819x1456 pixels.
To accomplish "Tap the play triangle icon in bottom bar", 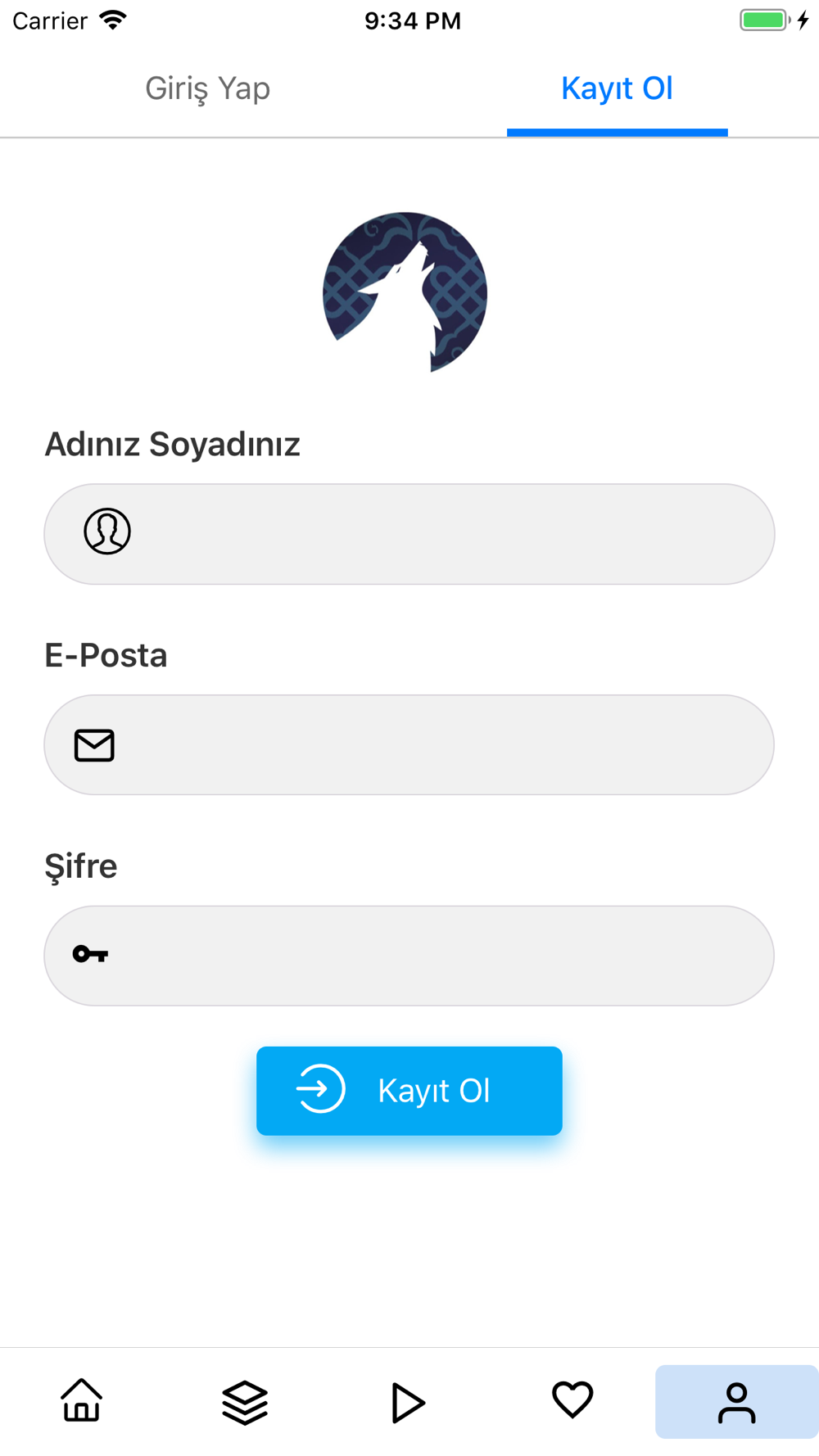I will [x=408, y=1403].
